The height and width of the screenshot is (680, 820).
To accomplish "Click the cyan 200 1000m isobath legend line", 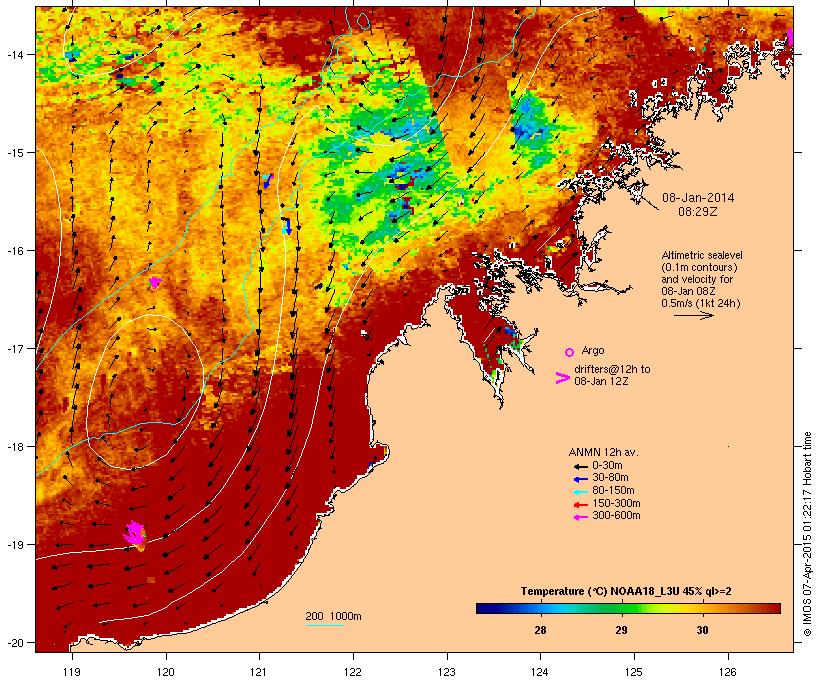I will point(324,625).
